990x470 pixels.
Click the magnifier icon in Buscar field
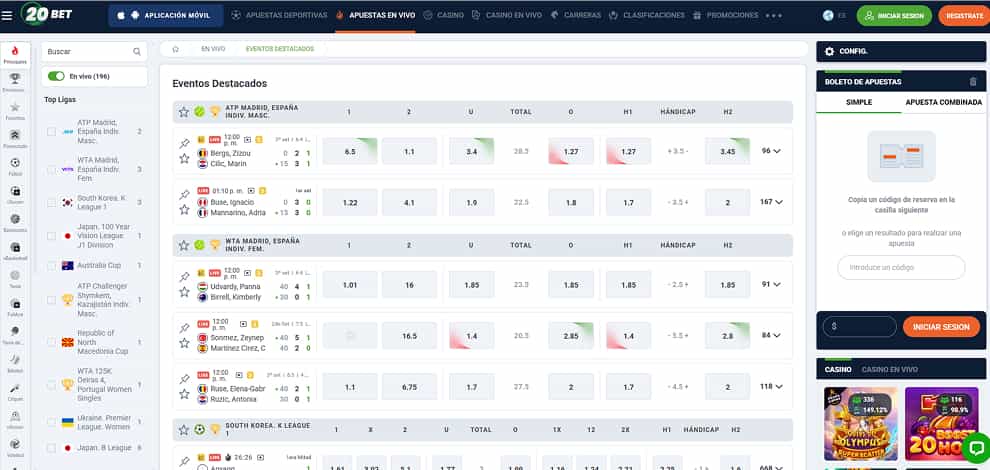(x=137, y=52)
